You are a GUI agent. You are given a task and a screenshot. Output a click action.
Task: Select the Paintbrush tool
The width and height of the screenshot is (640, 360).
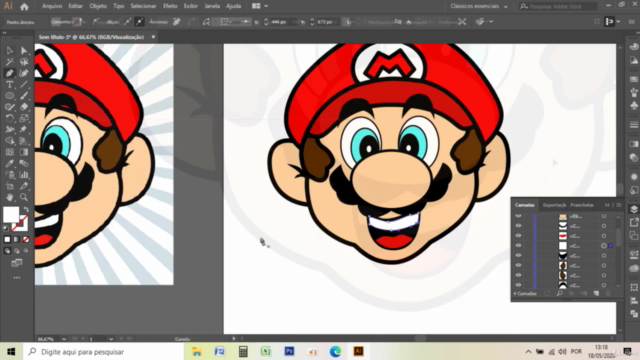(x=24, y=96)
